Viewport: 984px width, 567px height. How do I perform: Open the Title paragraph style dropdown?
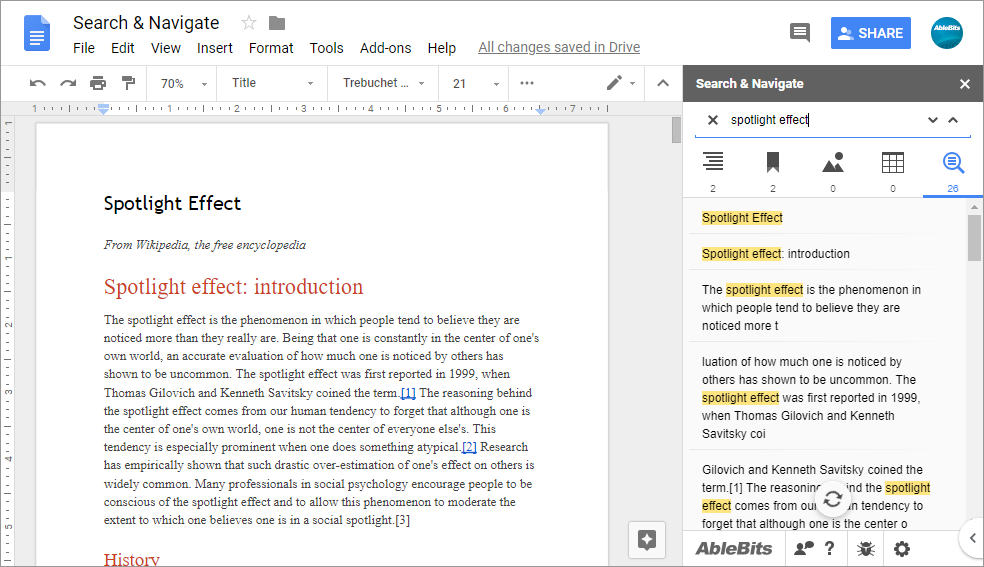[272, 83]
